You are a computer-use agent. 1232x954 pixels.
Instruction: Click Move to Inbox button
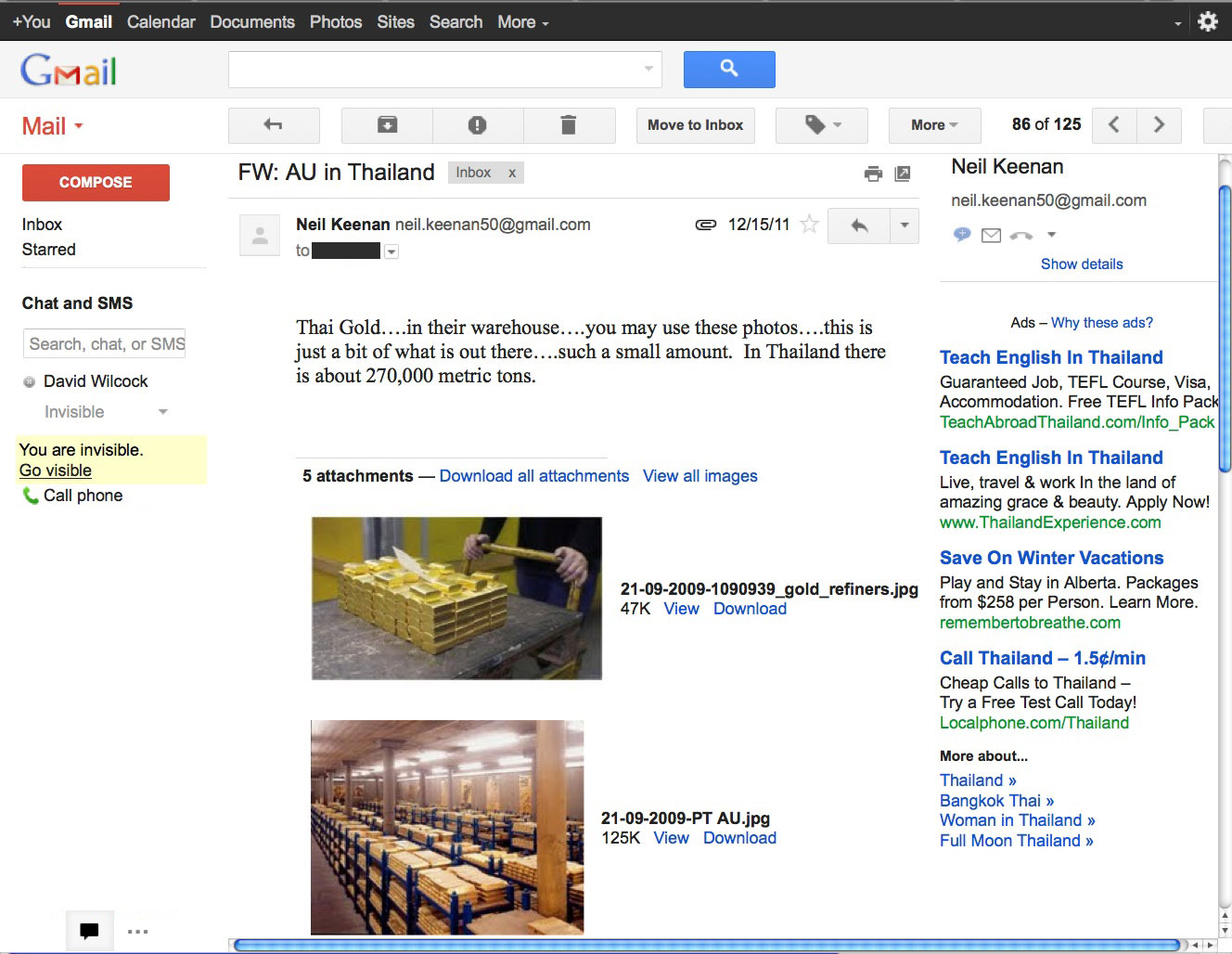[x=696, y=125]
